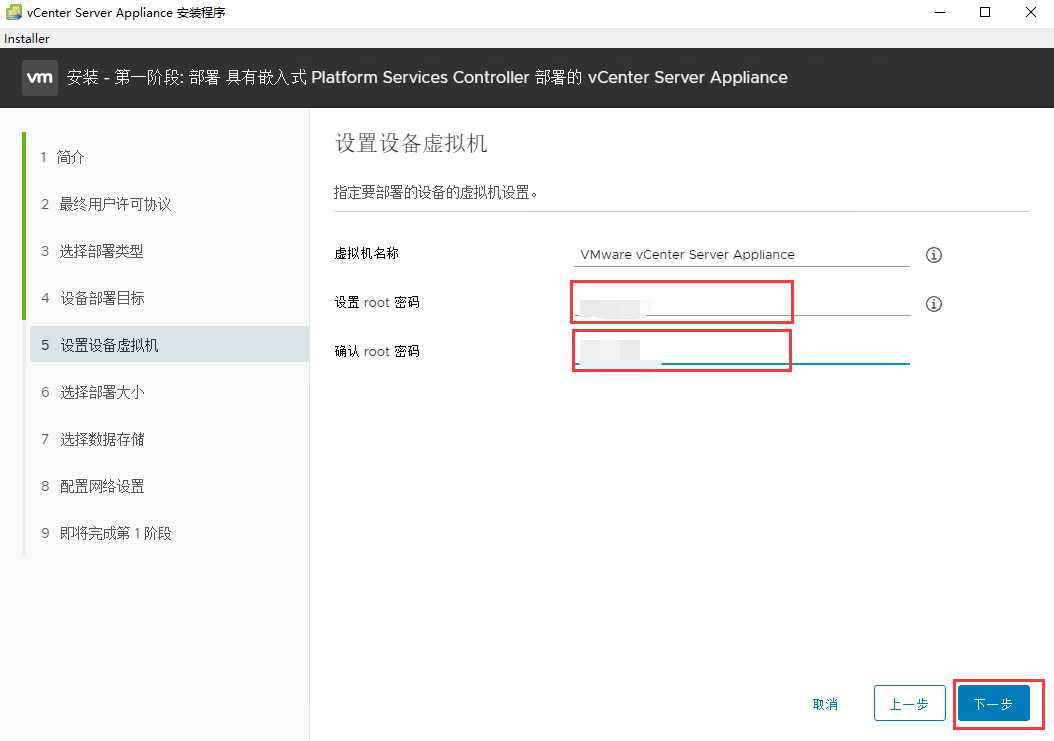Jump to step 3 选择部署类型

101,251
